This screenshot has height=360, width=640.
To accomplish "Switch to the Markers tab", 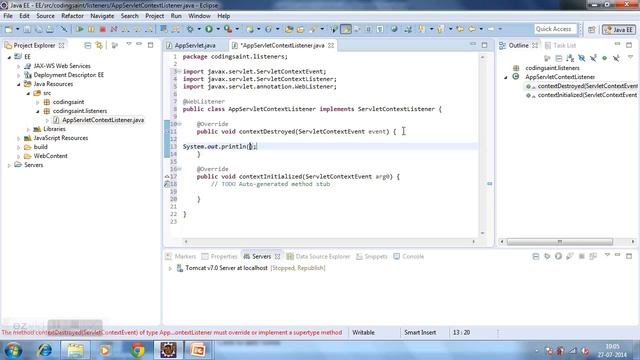I will click(x=181, y=256).
